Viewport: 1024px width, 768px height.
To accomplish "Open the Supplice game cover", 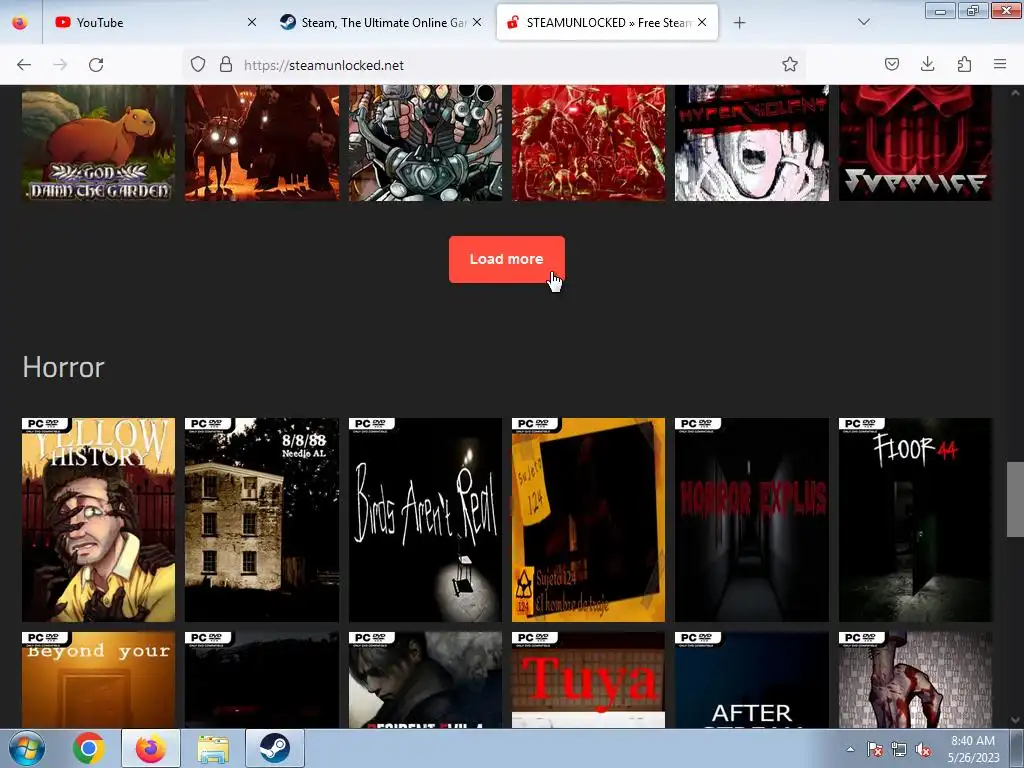I will [915, 142].
